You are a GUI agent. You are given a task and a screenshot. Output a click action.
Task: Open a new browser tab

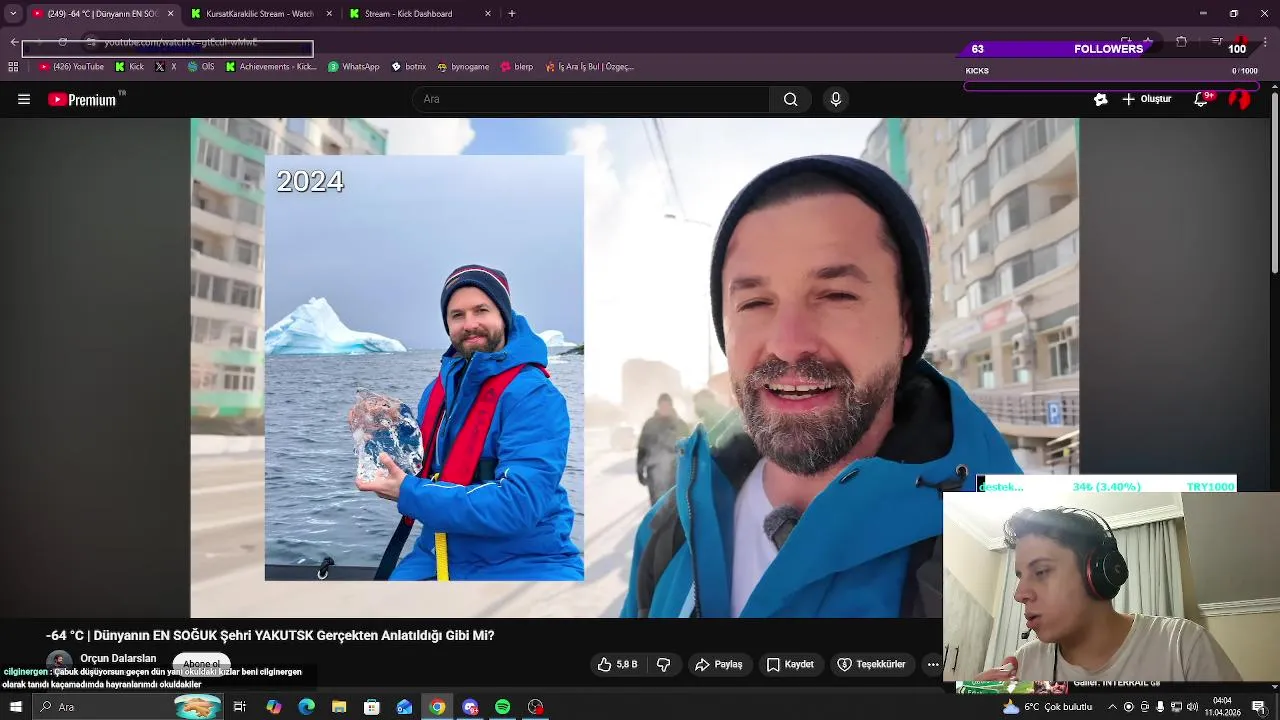point(512,14)
